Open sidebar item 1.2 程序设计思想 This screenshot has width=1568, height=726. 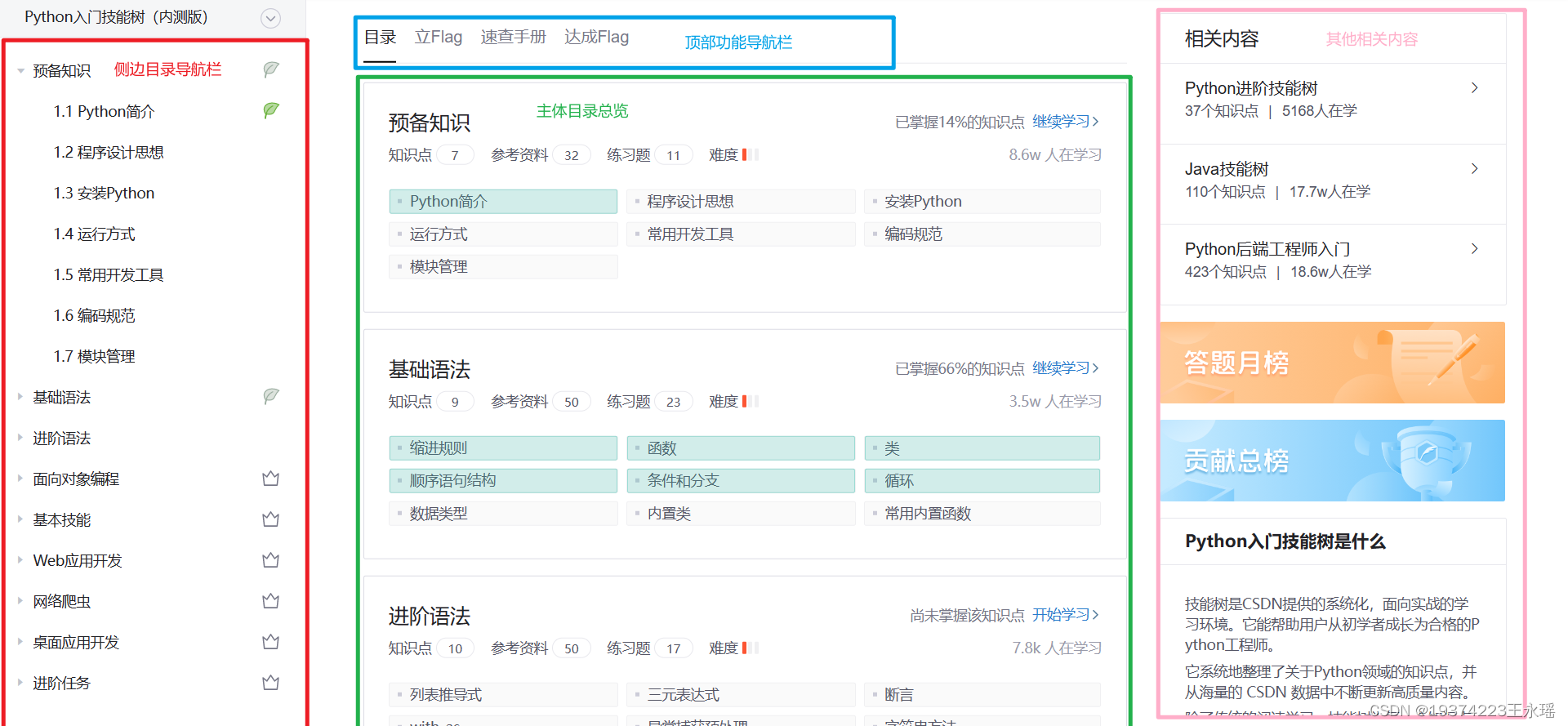pyautogui.click(x=109, y=153)
